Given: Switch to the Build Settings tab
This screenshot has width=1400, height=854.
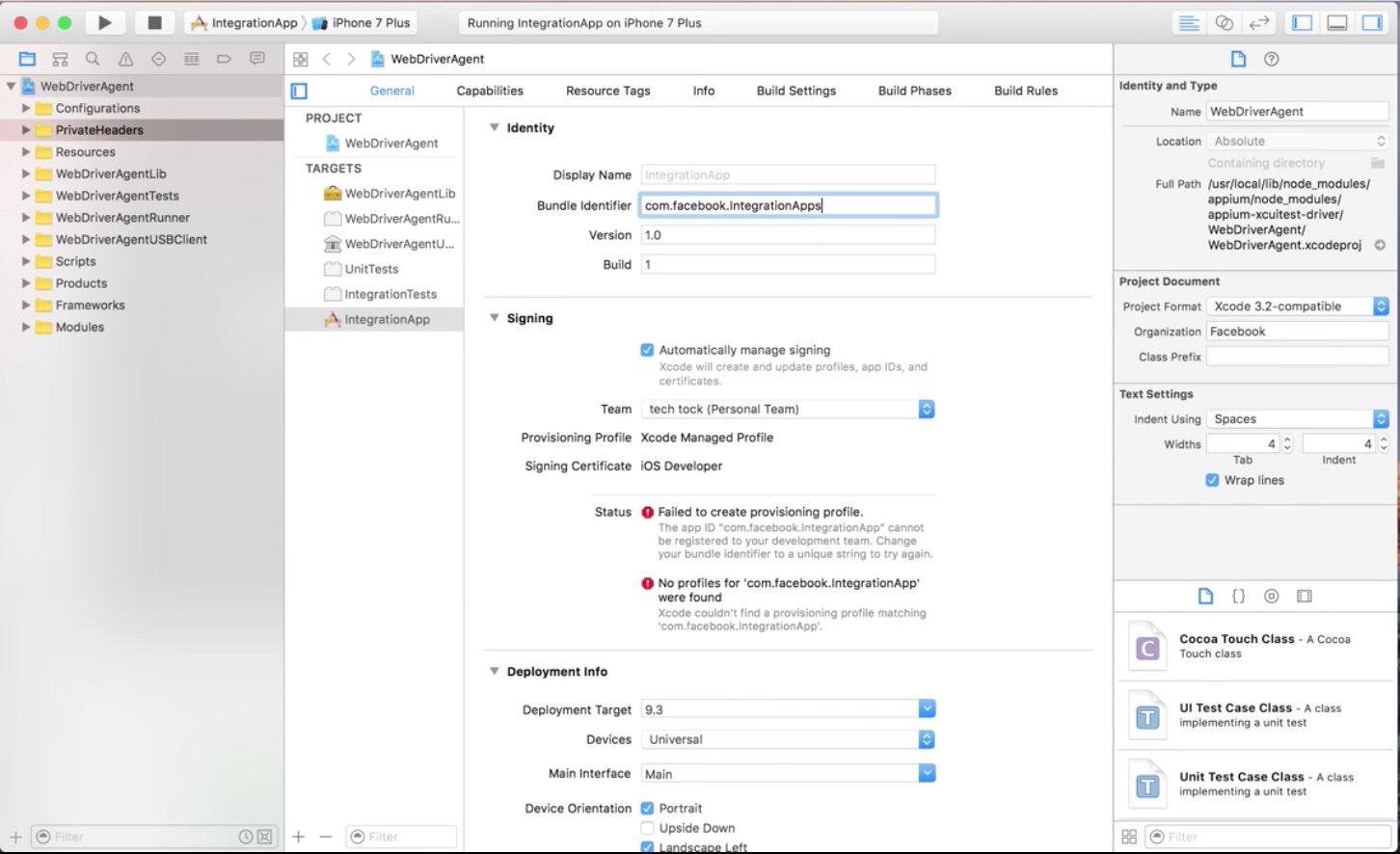Looking at the screenshot, I should pos(796,91).
